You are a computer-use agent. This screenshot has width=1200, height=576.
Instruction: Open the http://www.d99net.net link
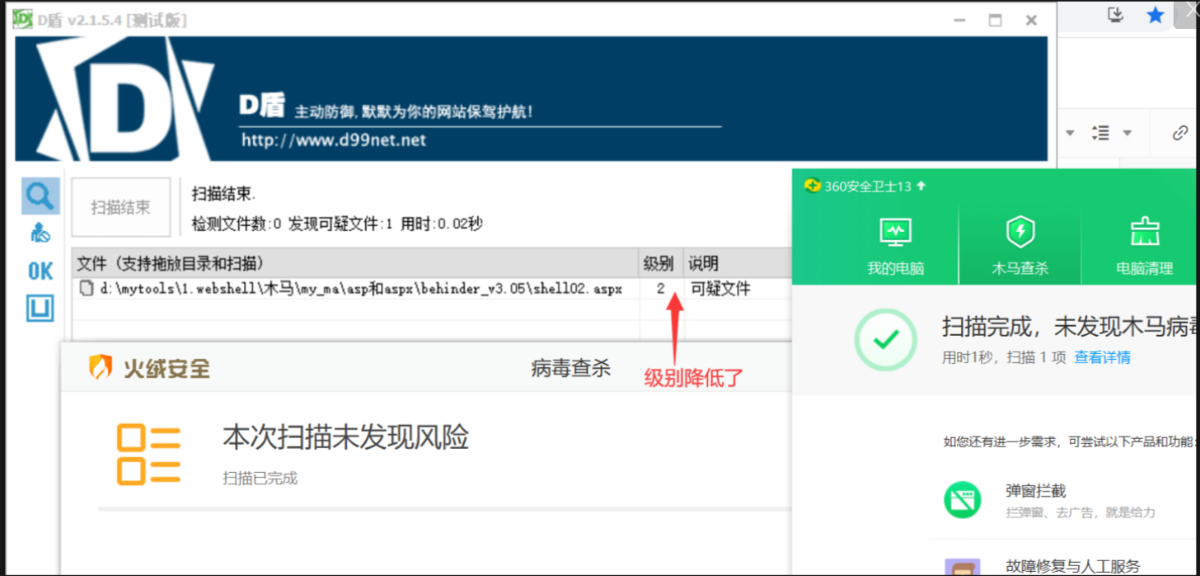click(334, 140)
